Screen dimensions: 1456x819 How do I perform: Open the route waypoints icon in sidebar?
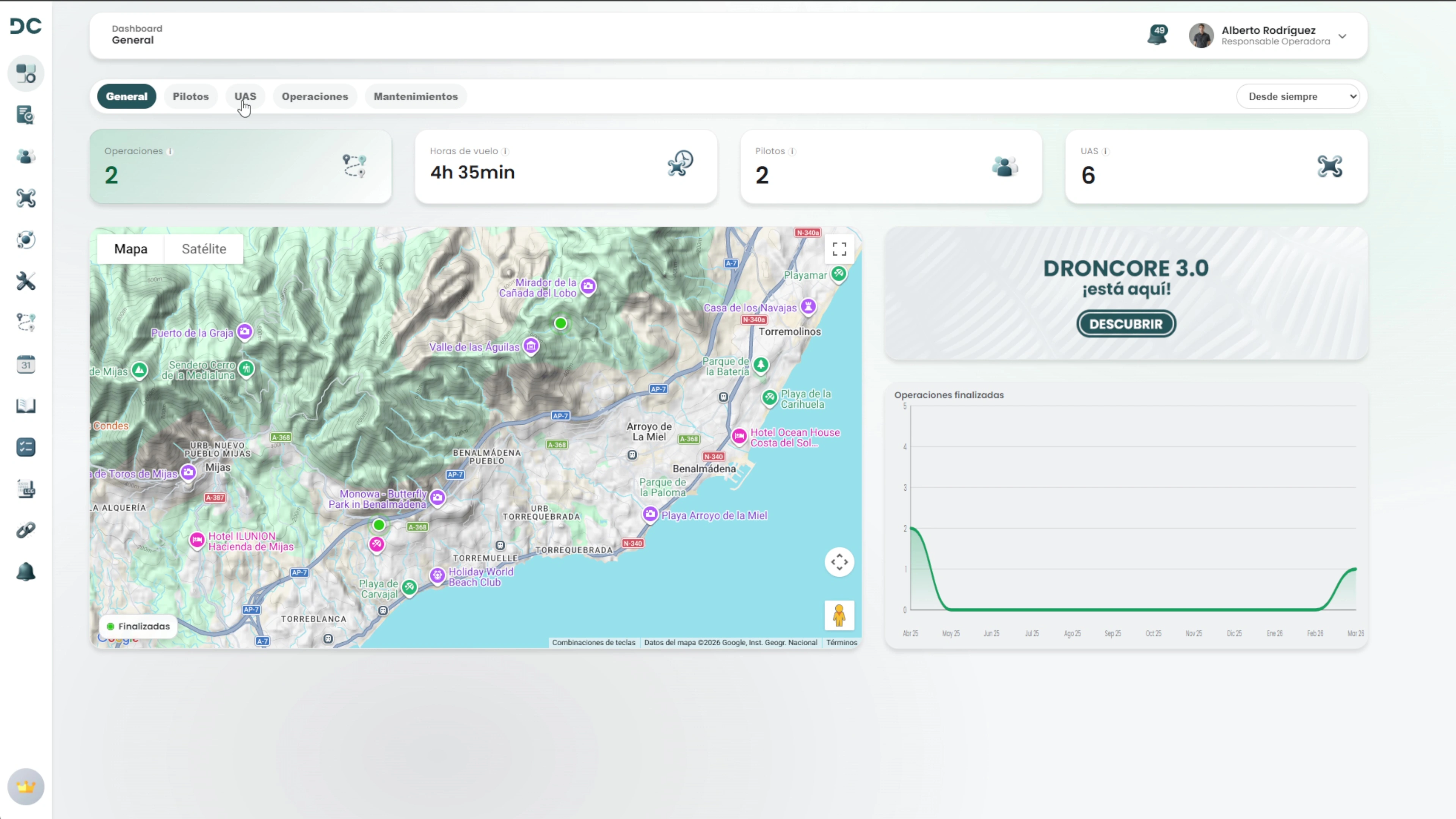(x=26, y=323)
